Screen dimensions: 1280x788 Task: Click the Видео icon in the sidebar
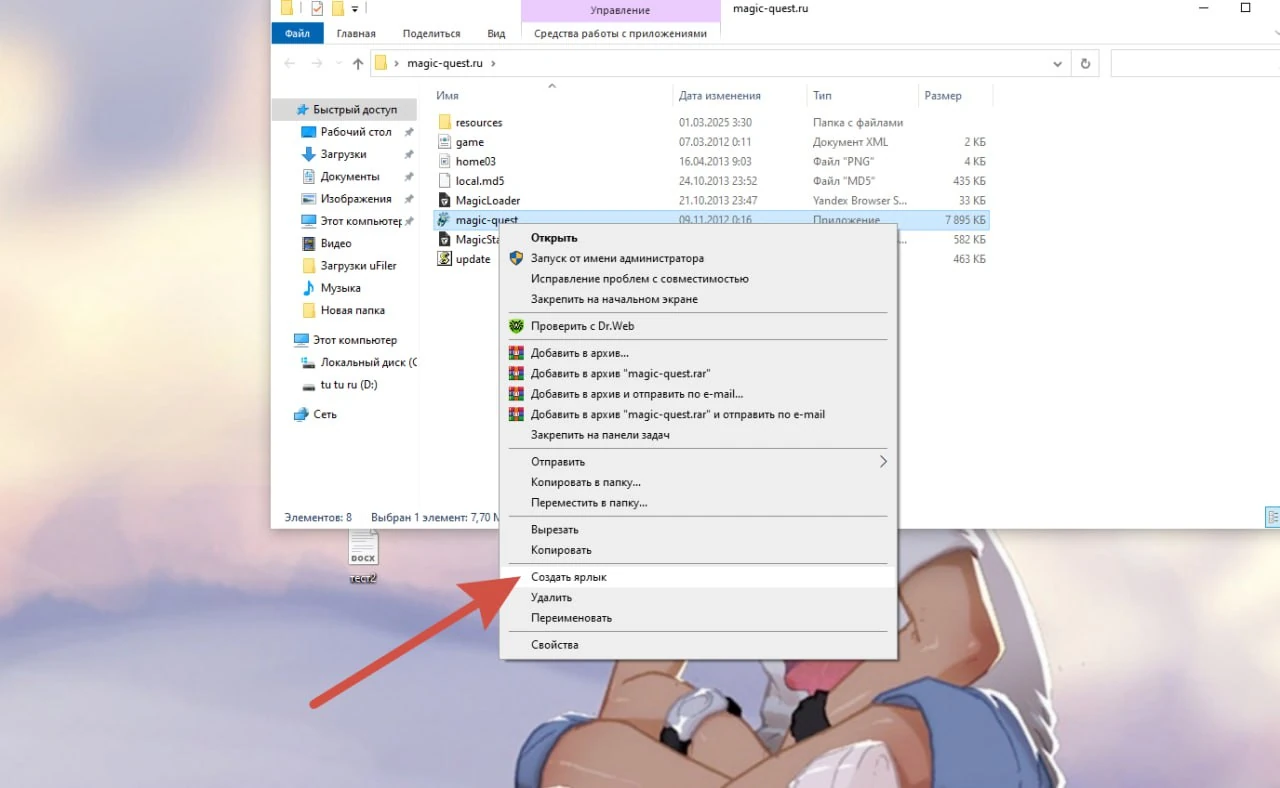pos(309,243)
